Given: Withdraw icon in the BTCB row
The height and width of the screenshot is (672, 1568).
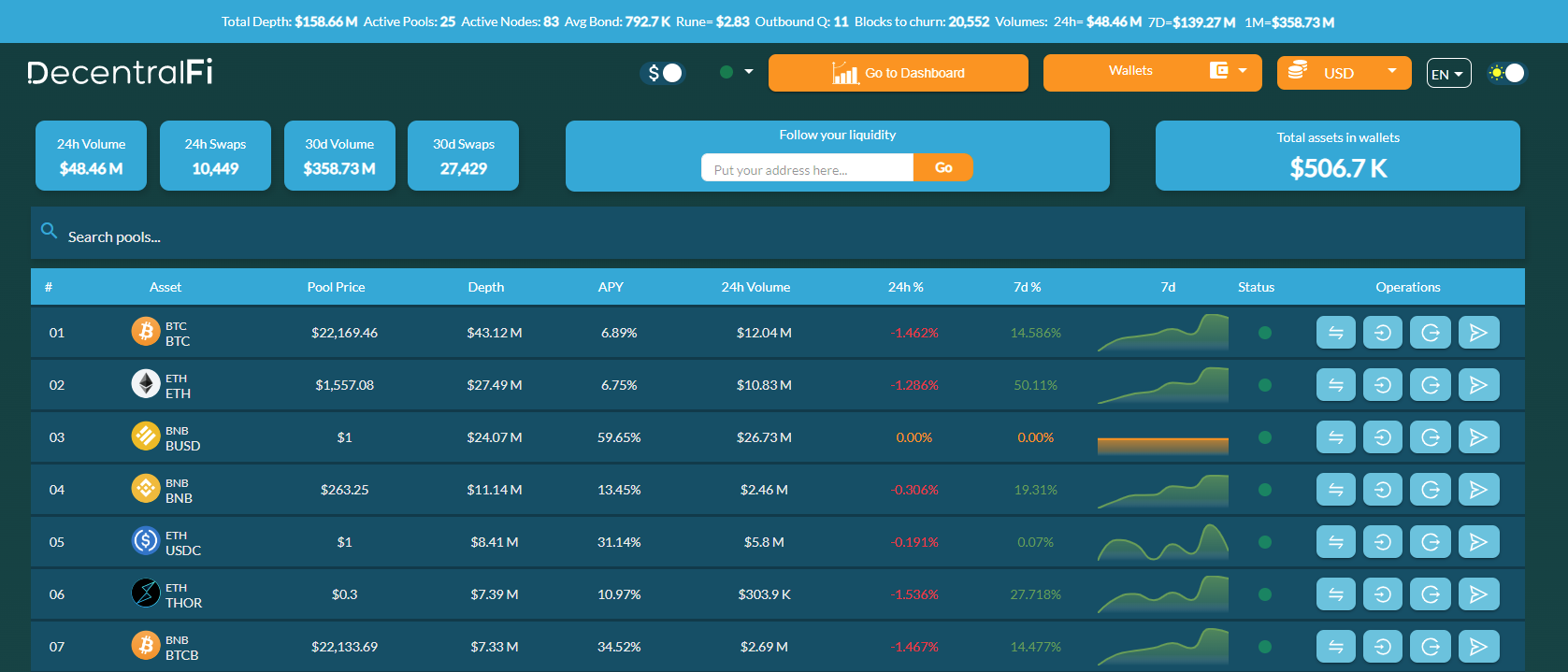Looking at the screenshot, I should point(1431,647).
